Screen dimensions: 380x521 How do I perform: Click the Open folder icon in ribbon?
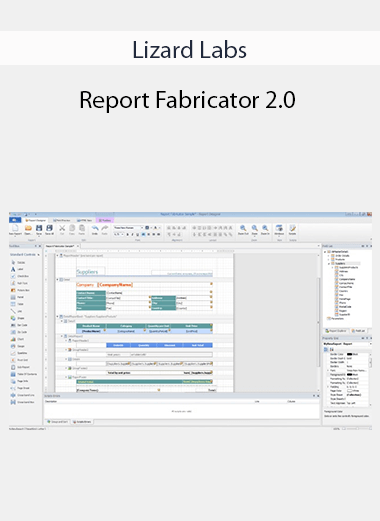(x=28, y=228)
